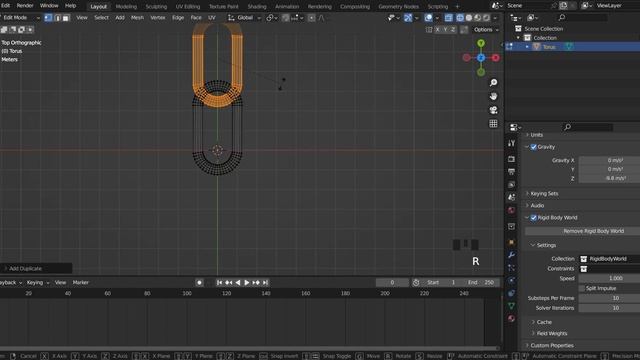
Task: Click the red X axis gizmo ball
Action: point(496,58)
